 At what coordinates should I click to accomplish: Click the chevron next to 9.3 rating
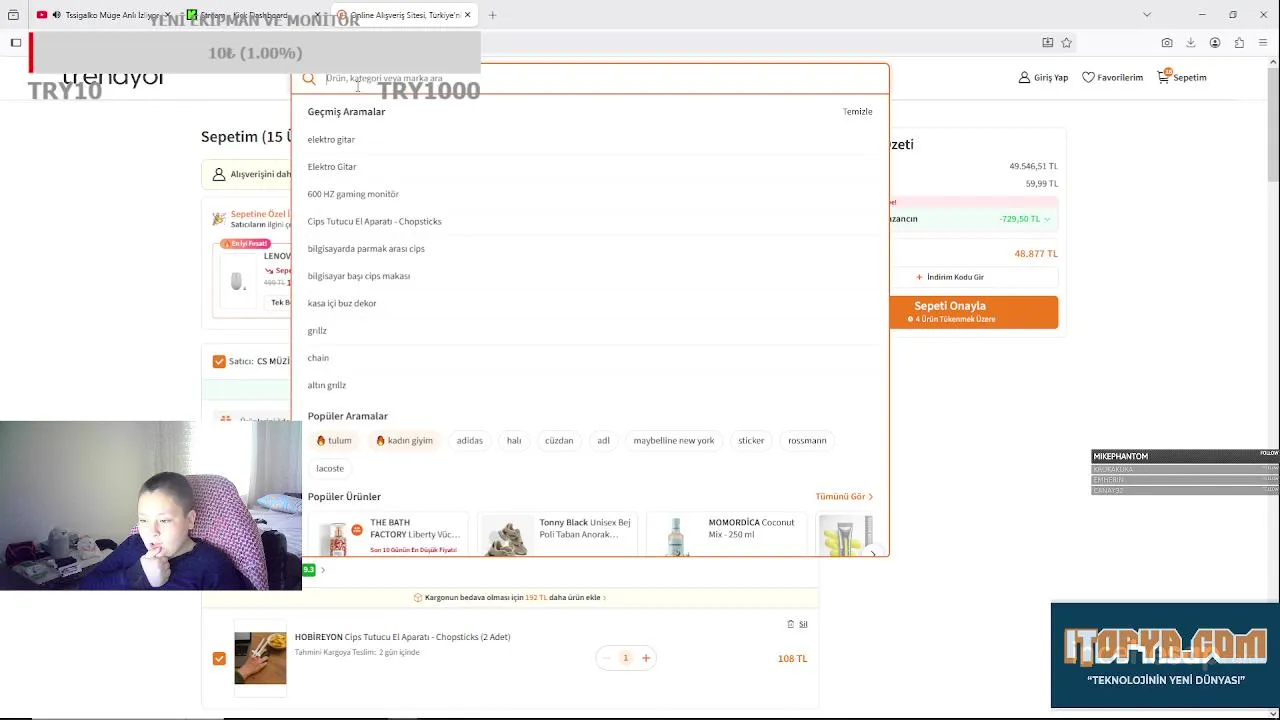[323, 570]
